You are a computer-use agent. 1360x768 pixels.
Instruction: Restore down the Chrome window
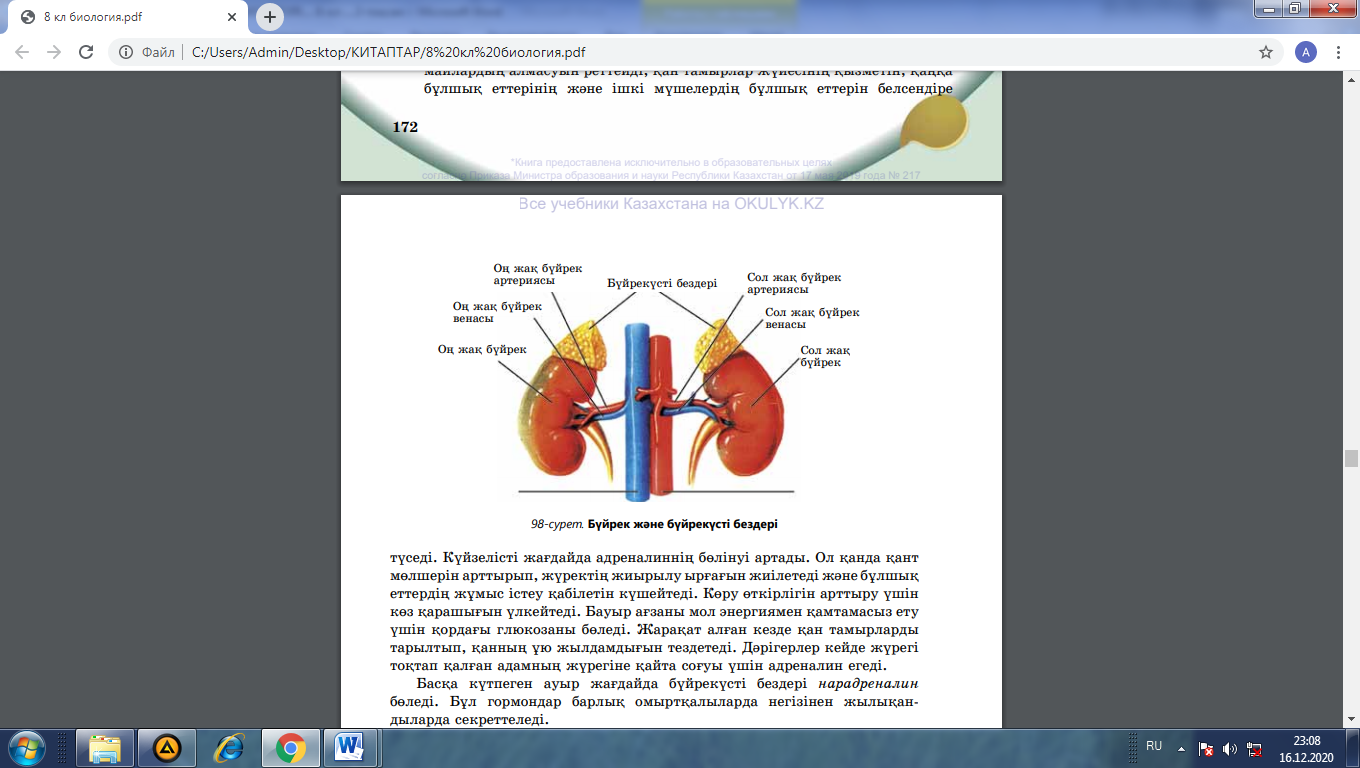[x=1294, y=9]
